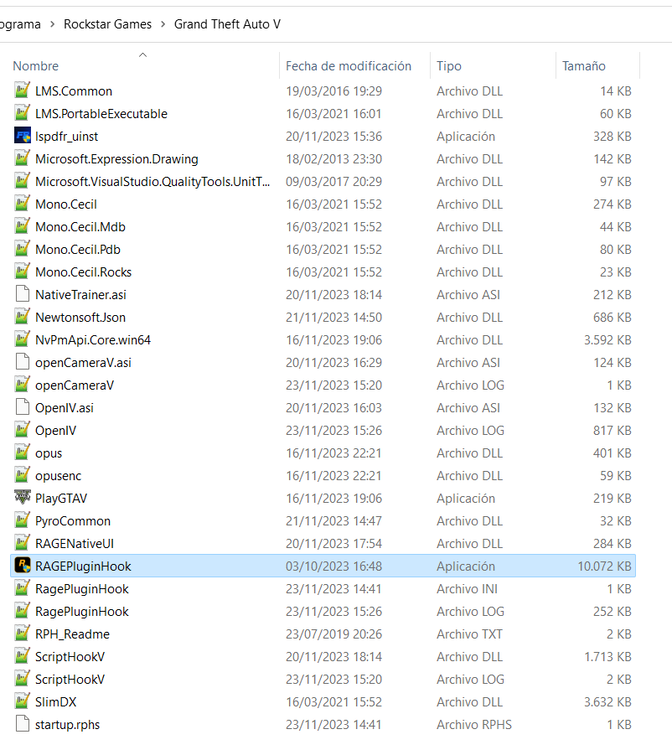
Task: Click the lspdfr_uinst application icon
Action: pyautogui.click(x=22, y=136)
